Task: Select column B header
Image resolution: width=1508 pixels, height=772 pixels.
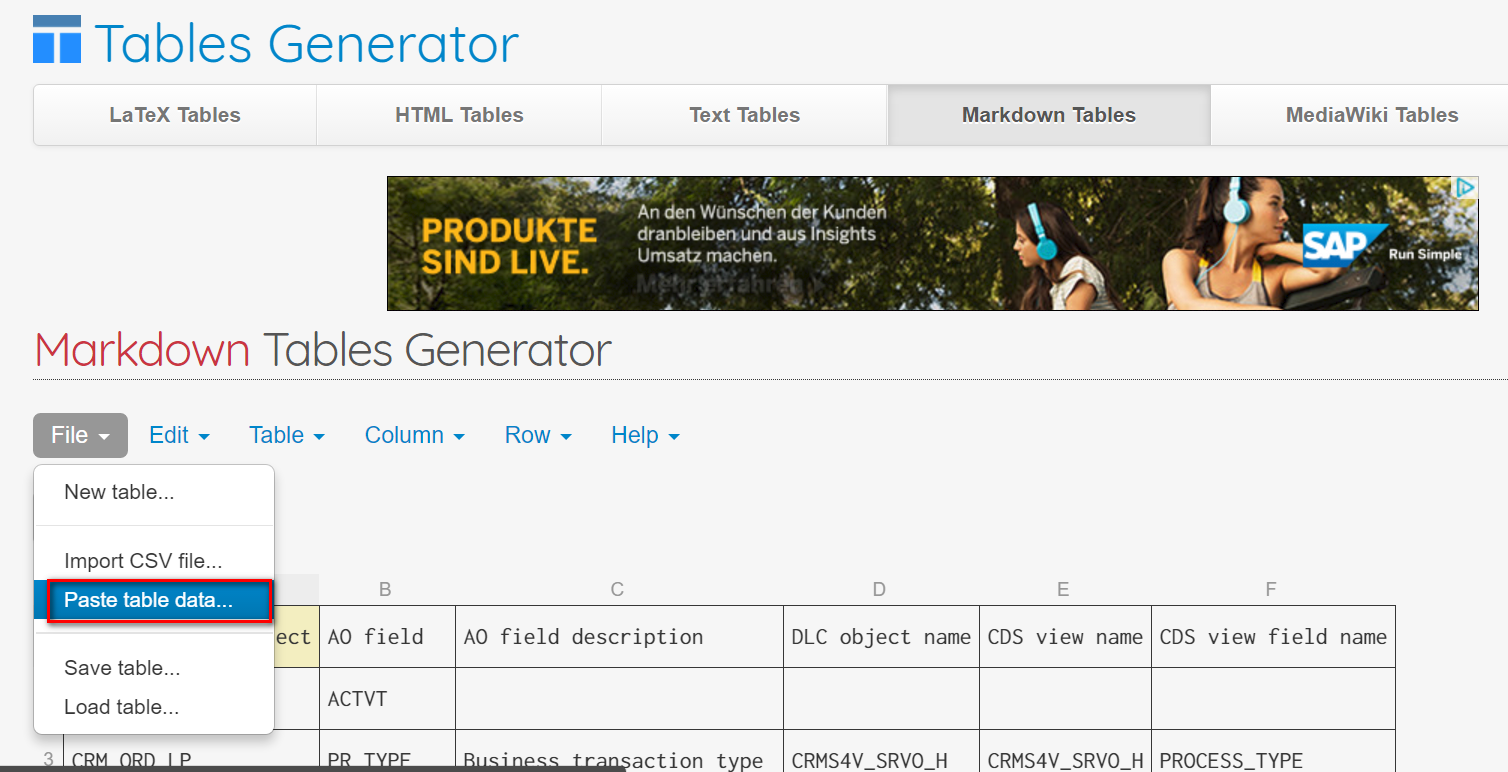Action: [x=386, y=590]
